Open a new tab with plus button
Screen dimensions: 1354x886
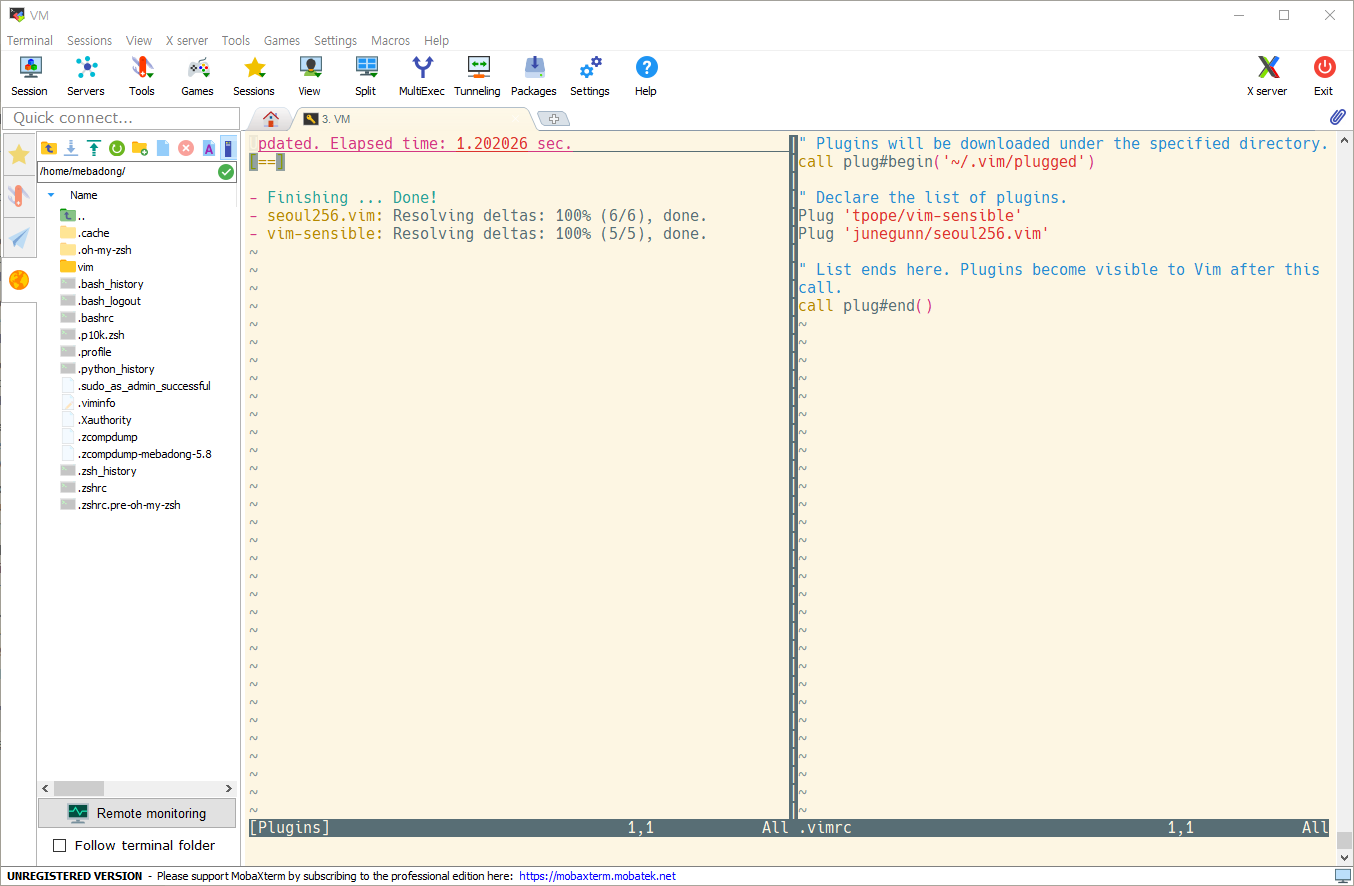point(553,119)
